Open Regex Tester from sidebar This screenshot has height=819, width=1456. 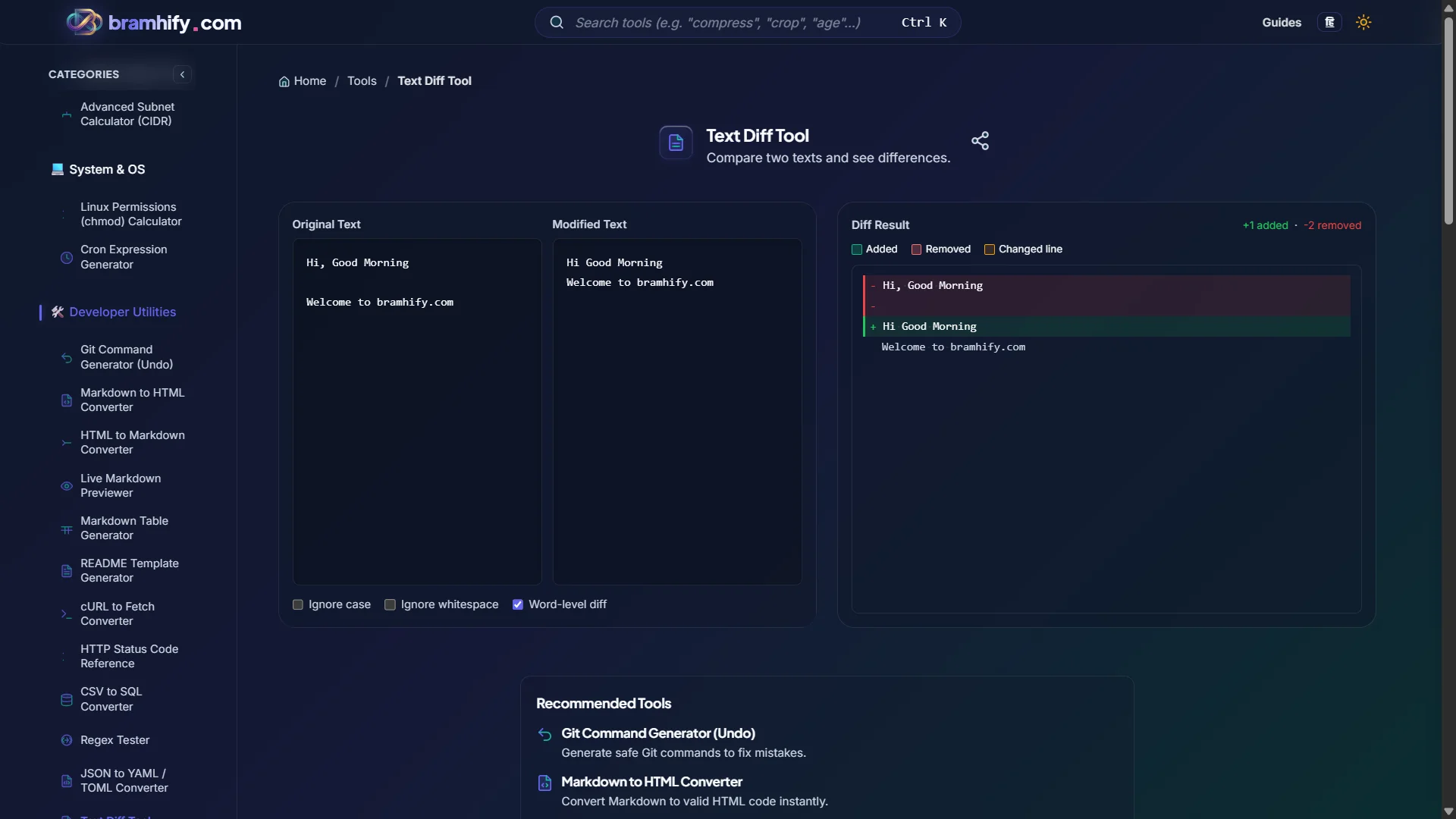[x=115, y=740]
